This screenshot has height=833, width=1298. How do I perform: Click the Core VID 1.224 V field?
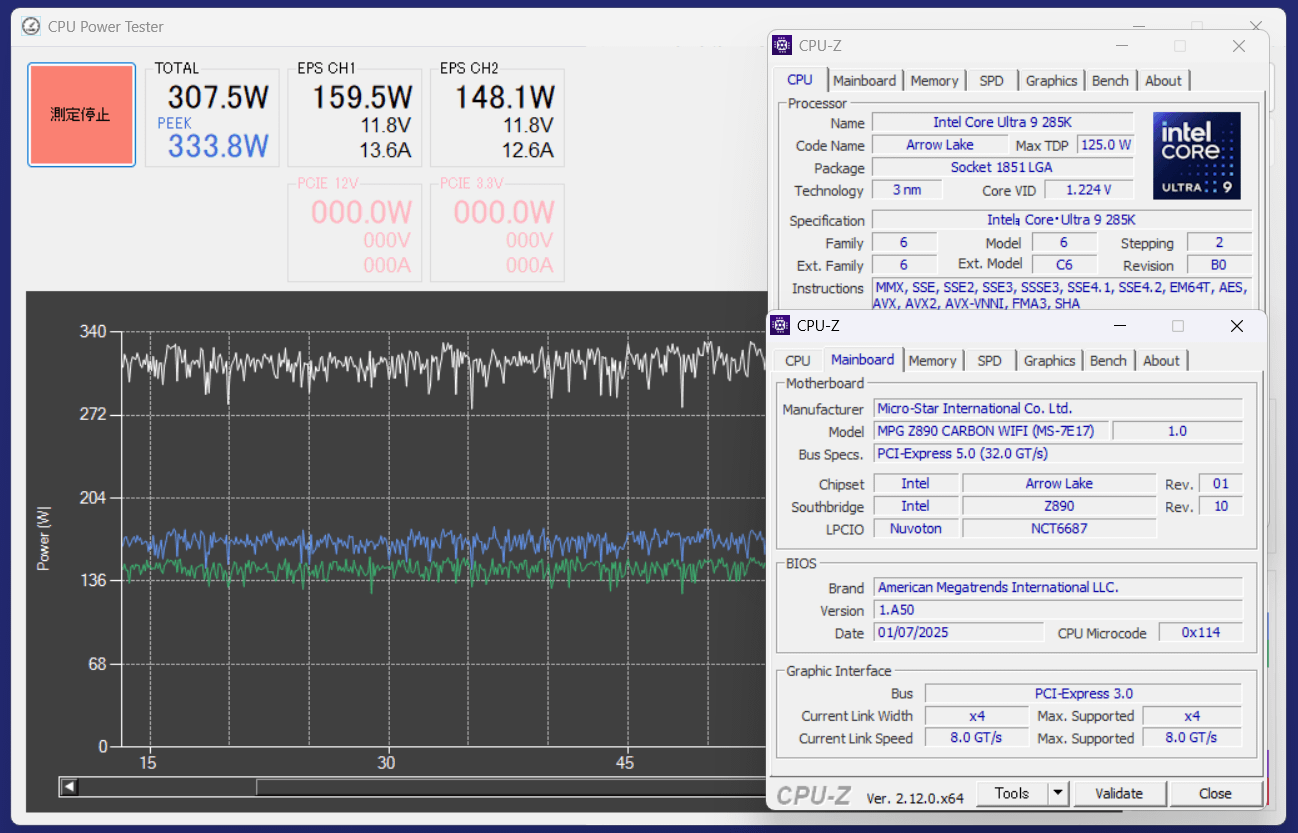tap(1089, 190)
